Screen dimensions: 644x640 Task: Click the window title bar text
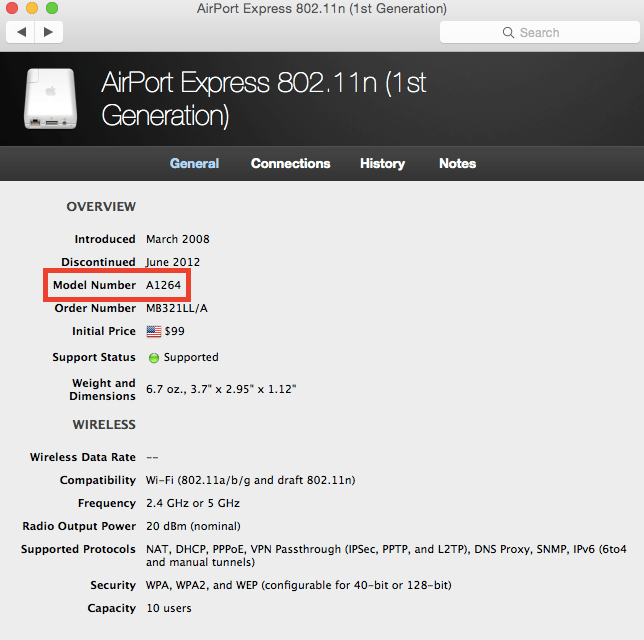coord(322,8)
